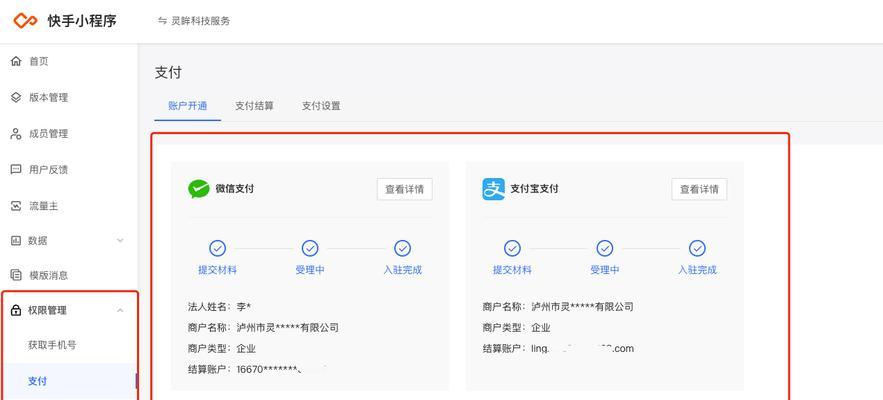The image size is (883, 400).
Task: Click the 数据 chart icon
Action: [16, 241]
